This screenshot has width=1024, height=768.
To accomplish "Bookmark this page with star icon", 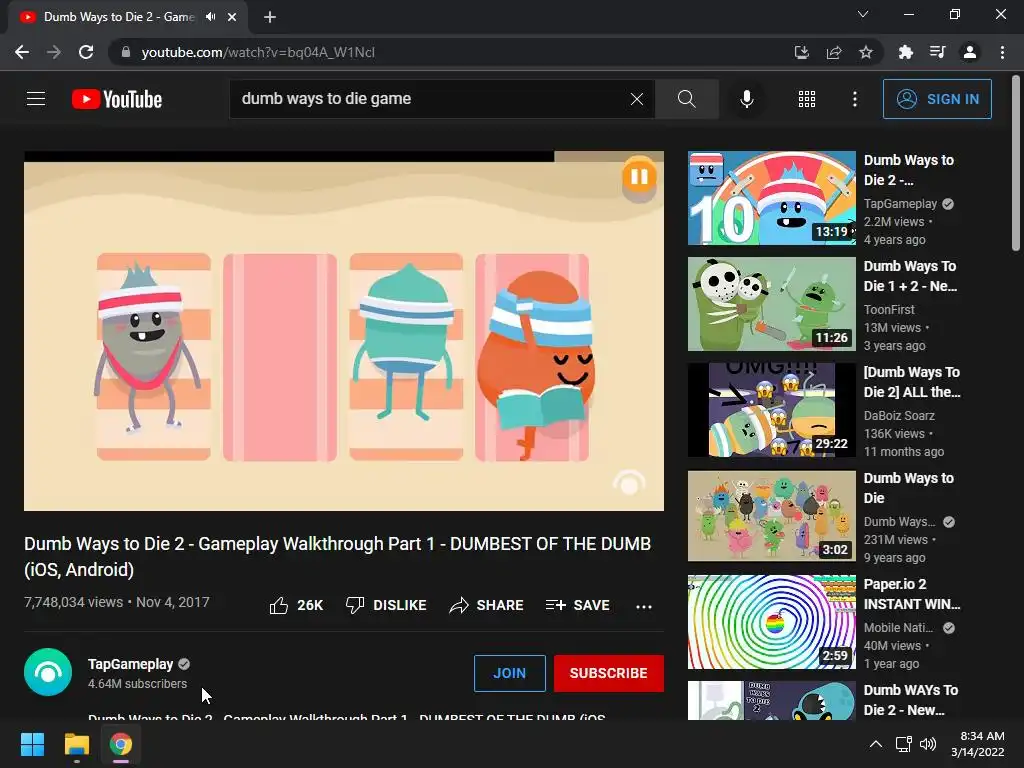I will point(866,52).
